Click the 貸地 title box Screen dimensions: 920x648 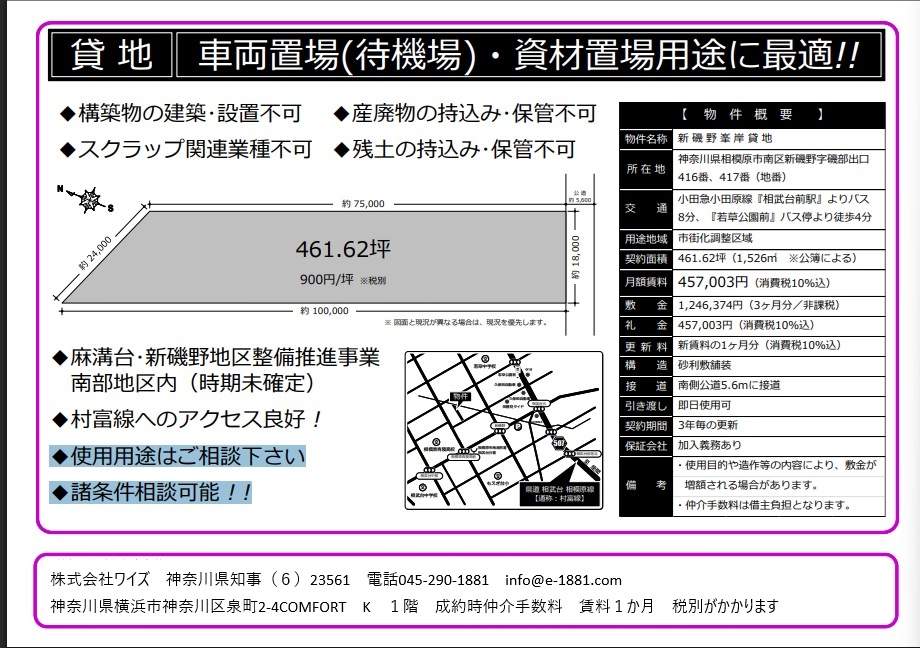point(110,55)
